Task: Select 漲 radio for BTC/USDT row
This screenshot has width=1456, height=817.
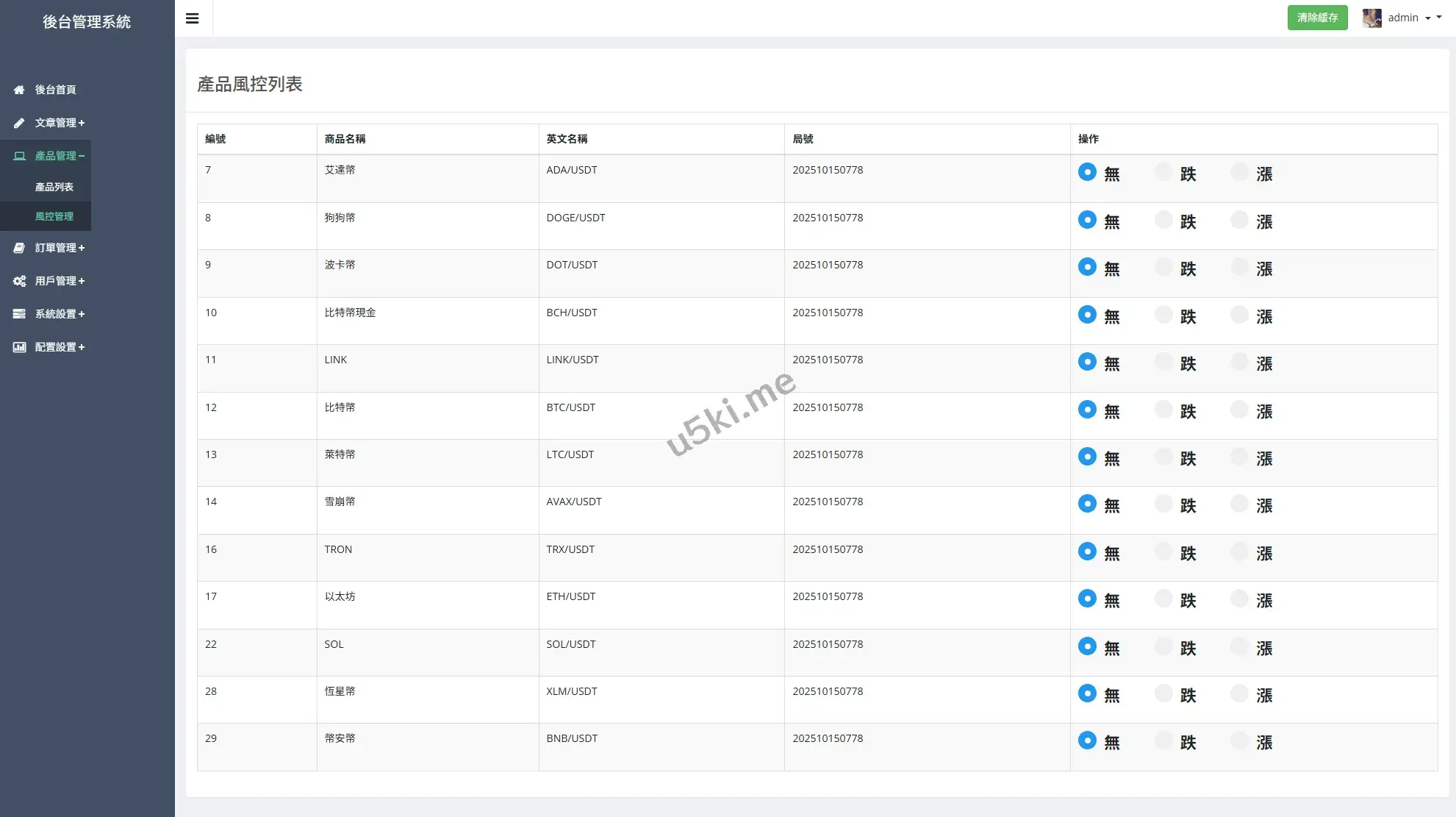Action: (x=1239, y=410)
